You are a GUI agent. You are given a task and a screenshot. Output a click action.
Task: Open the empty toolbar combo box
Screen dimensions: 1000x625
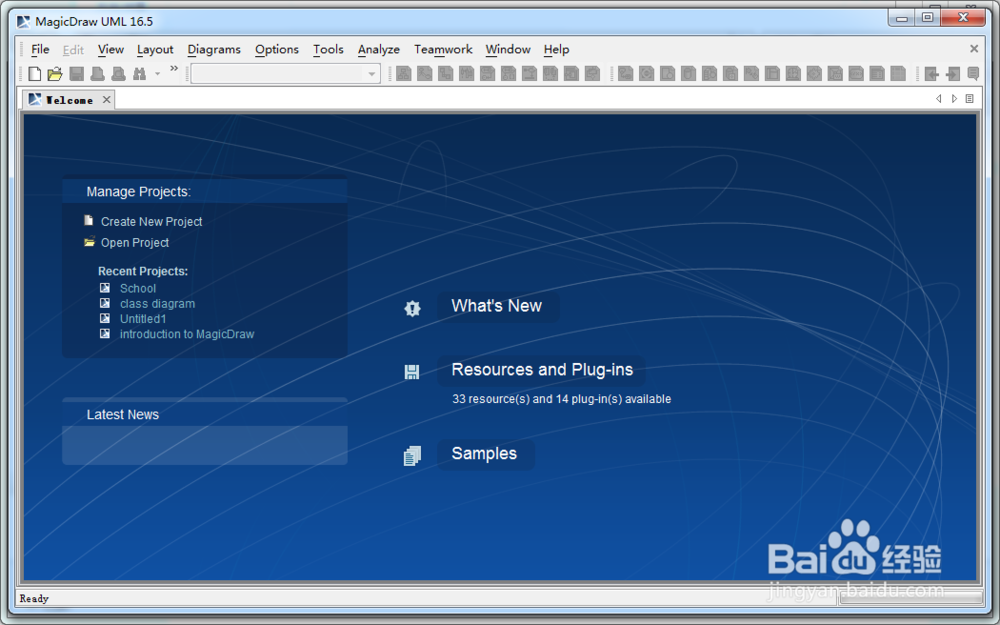[285, 74]
